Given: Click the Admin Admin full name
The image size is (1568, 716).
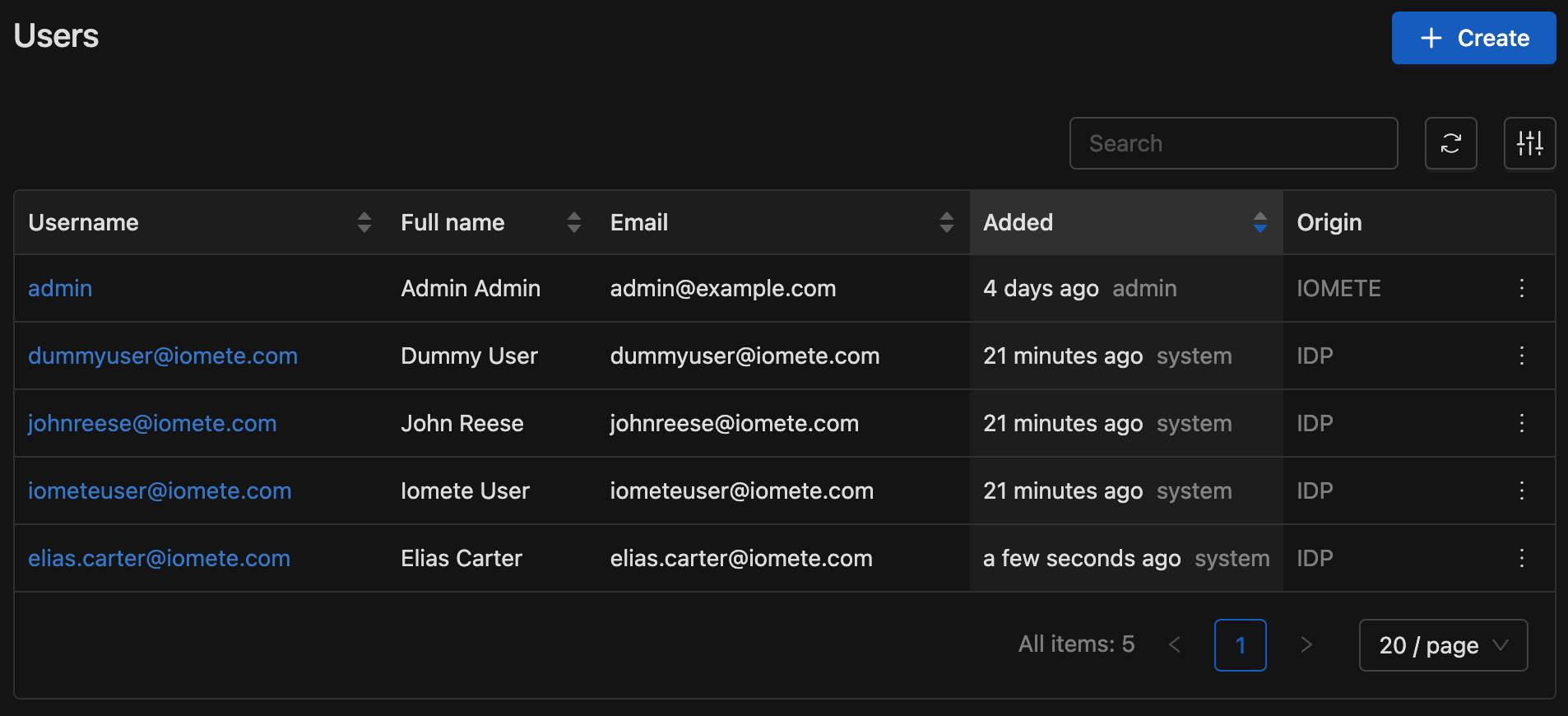Looking at the screenshot, I should click(471, 288).
